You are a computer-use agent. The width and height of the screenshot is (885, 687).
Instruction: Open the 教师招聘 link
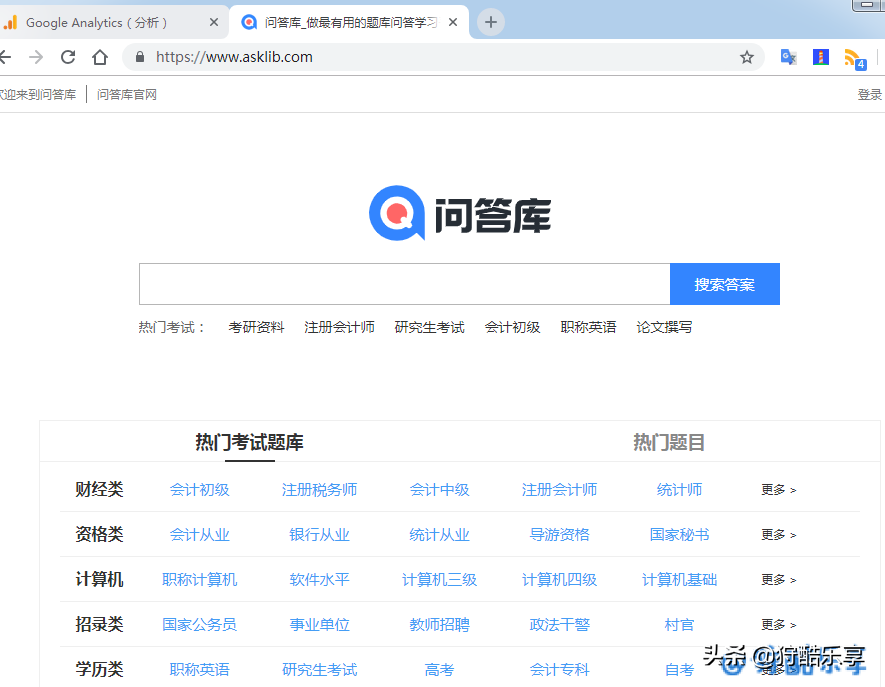440,625
